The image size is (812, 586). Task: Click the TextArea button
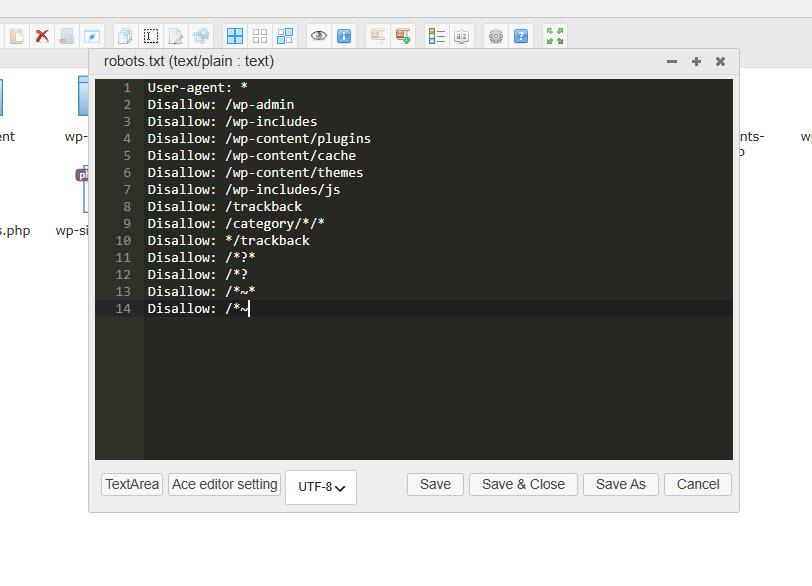[132, 485]
